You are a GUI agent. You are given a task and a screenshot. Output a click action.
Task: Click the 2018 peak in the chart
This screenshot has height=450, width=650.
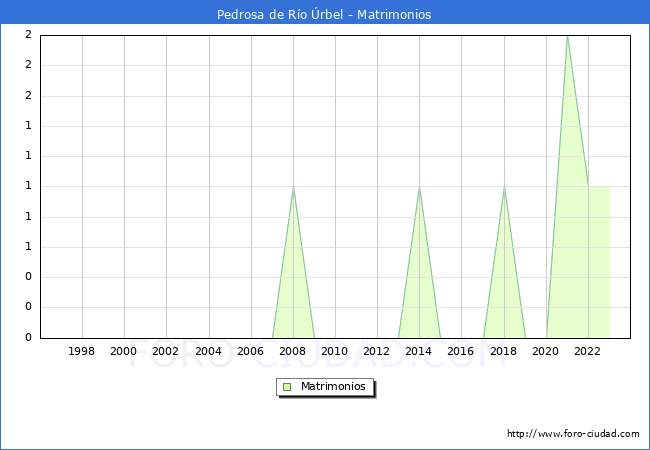click(x=504, y=187)
